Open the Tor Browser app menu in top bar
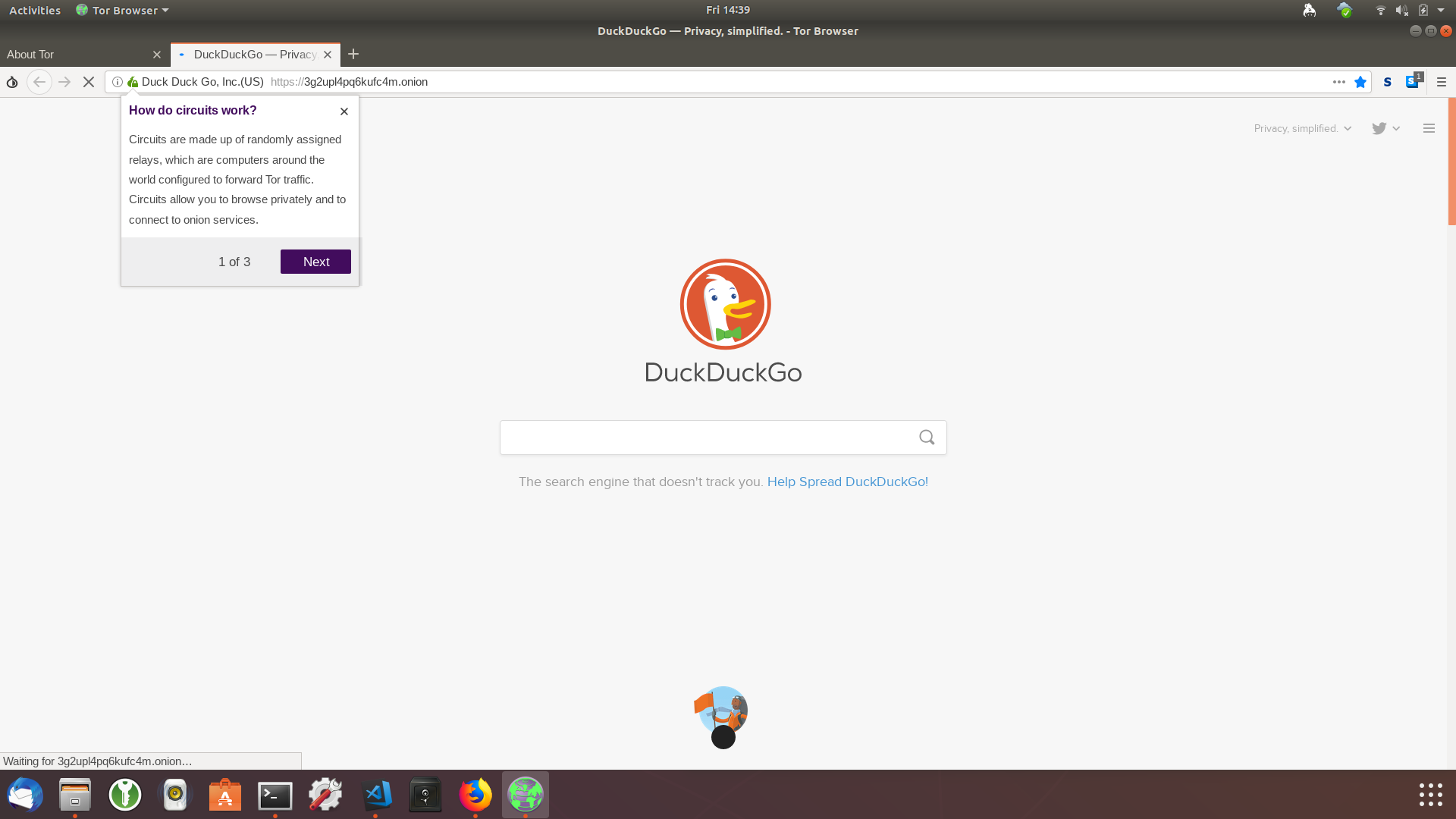Image resolution: width=1456 pixels, height=819 pixels. pyautogui.click(x=123, y=10)
